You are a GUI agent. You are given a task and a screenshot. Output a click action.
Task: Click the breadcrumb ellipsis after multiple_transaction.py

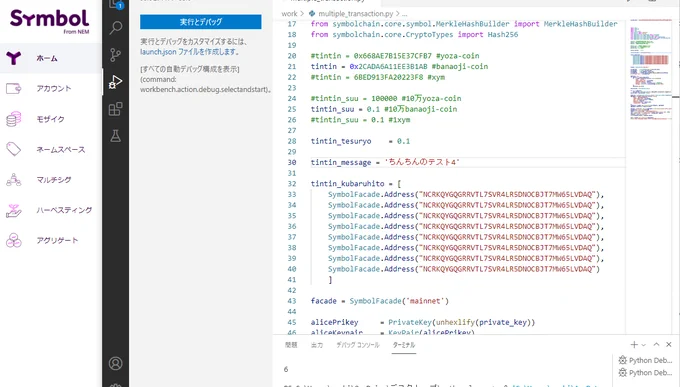click(x=404, y=13)
